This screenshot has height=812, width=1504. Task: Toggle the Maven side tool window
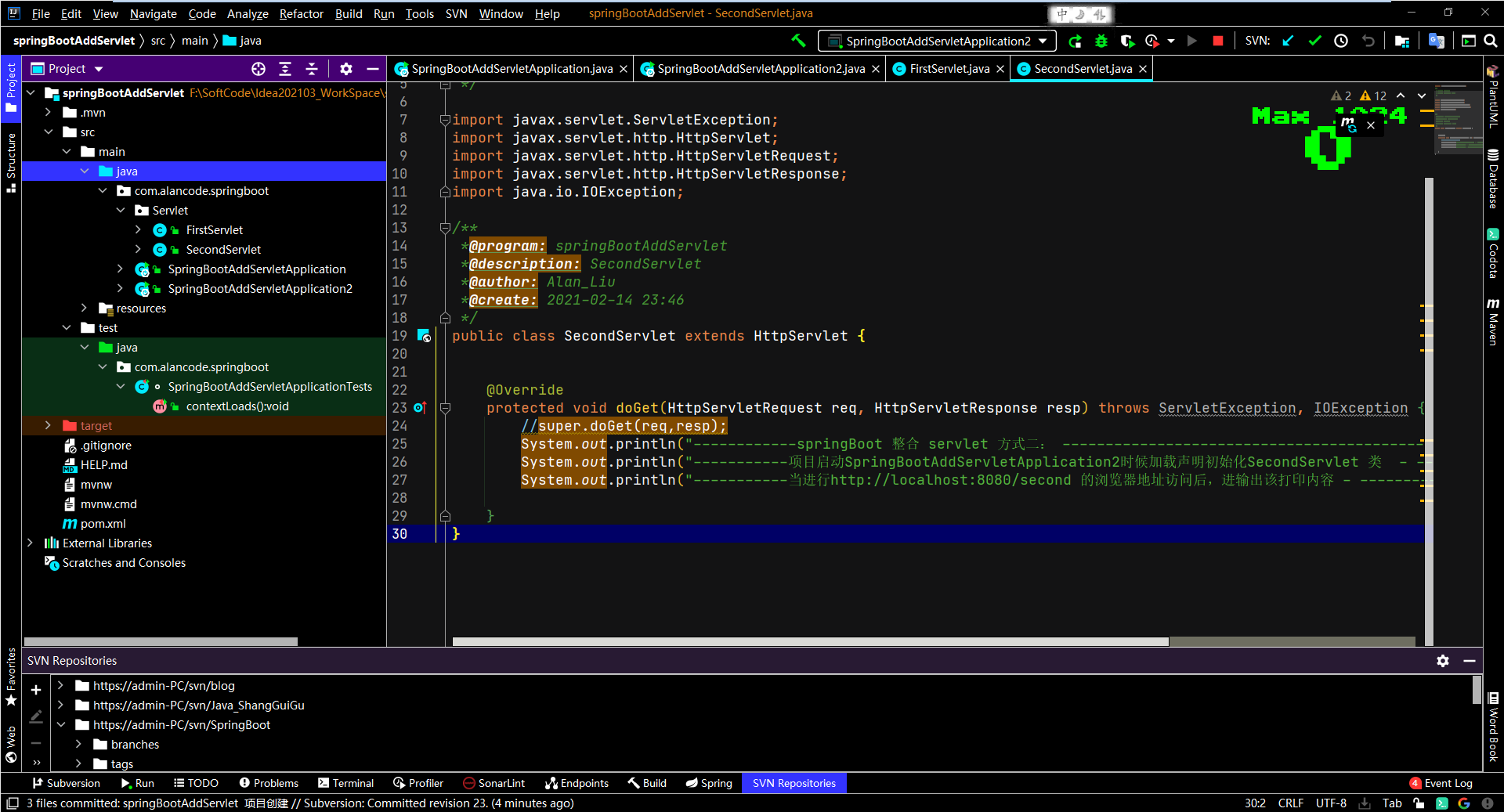[1493, 321]
